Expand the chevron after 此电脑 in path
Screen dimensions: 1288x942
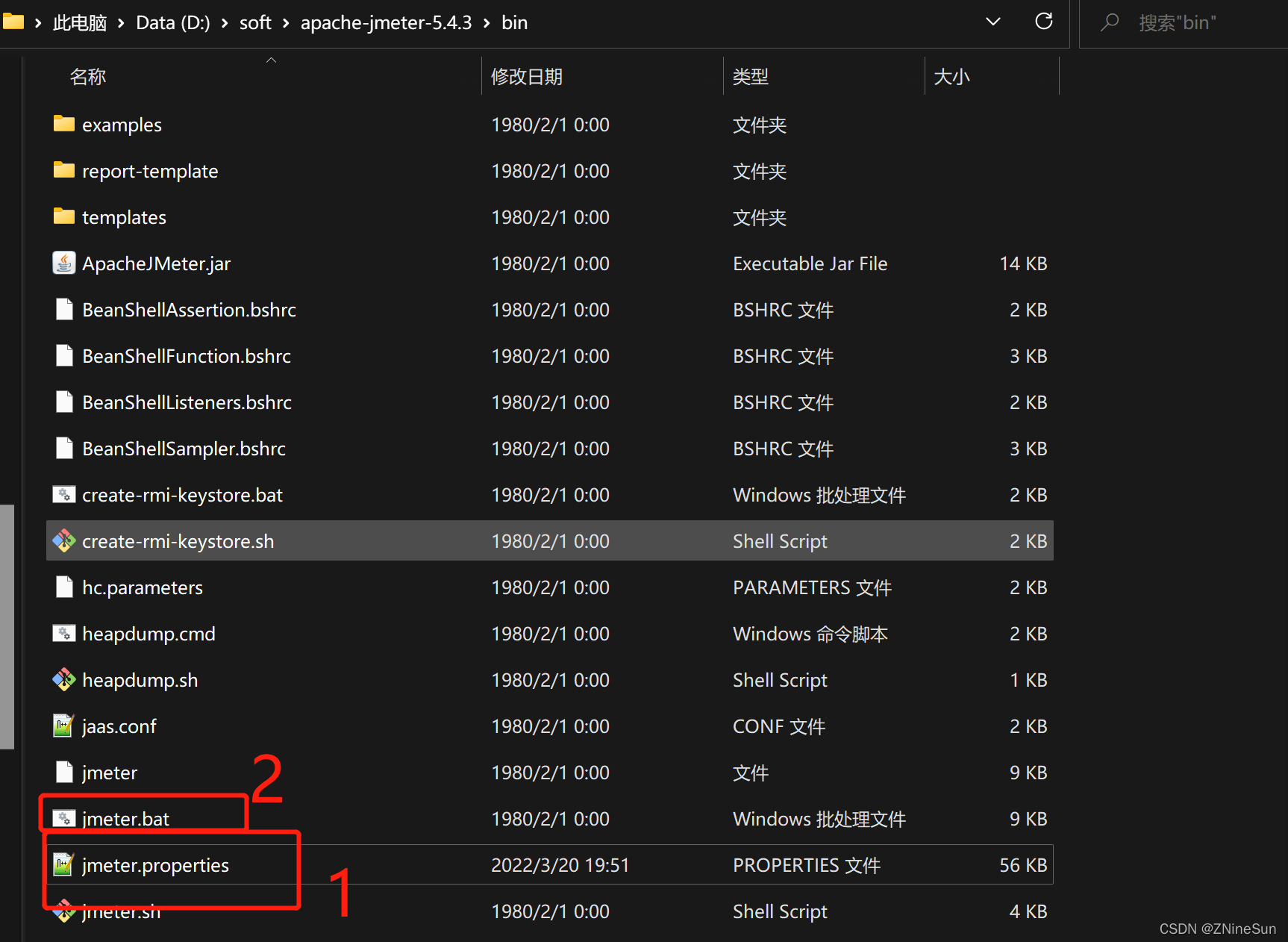(x=121, y=23)
